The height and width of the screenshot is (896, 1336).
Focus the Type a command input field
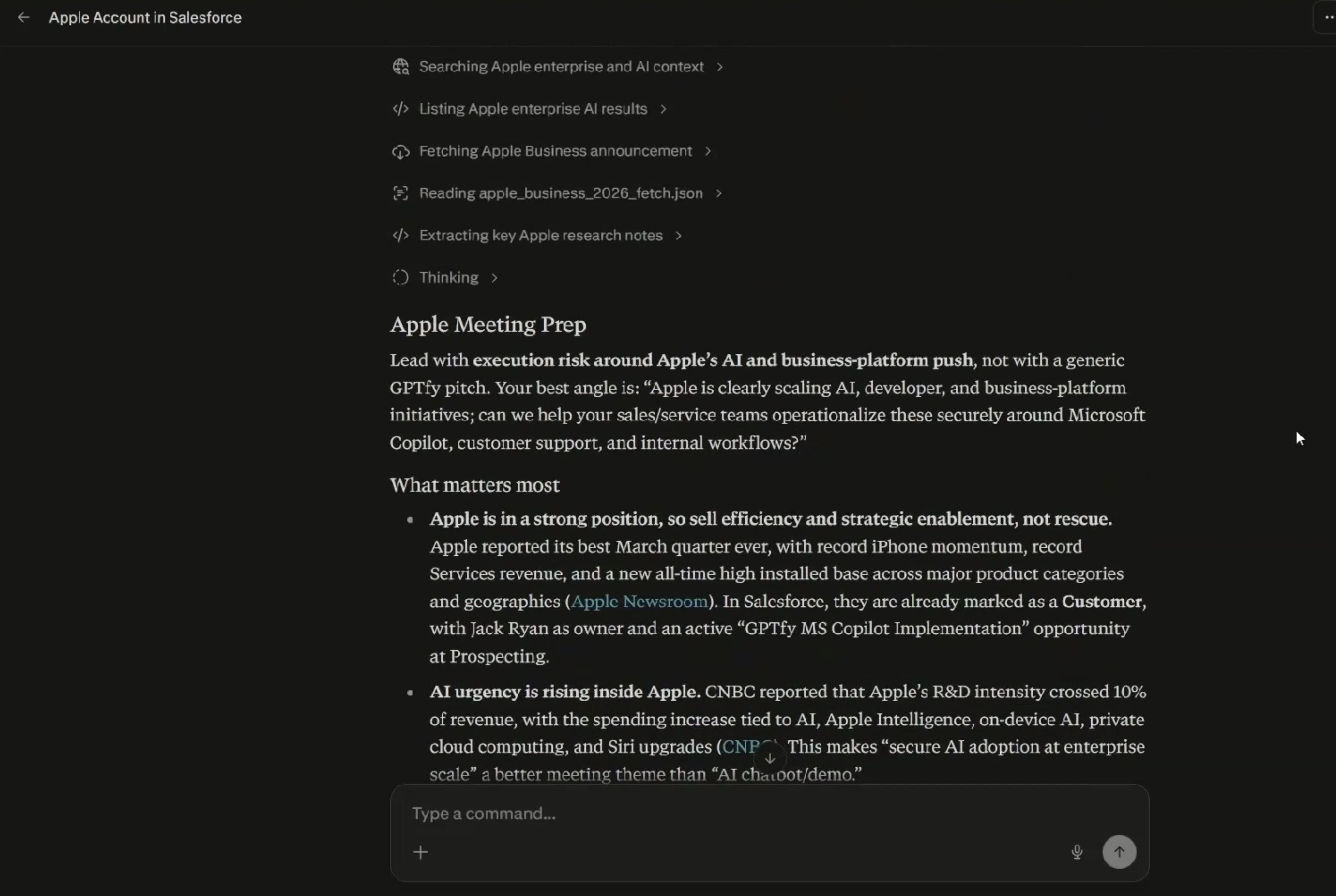click(769, 813)
